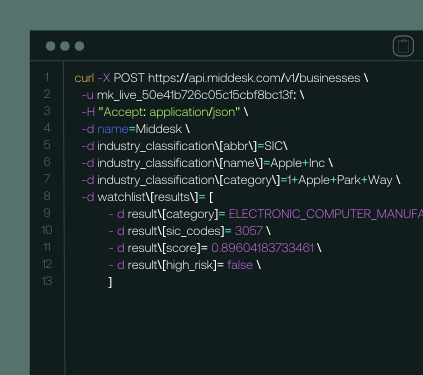Click the '-H' flag on line 3
Viewport: 423px width, 375px height.
point(88,112)
